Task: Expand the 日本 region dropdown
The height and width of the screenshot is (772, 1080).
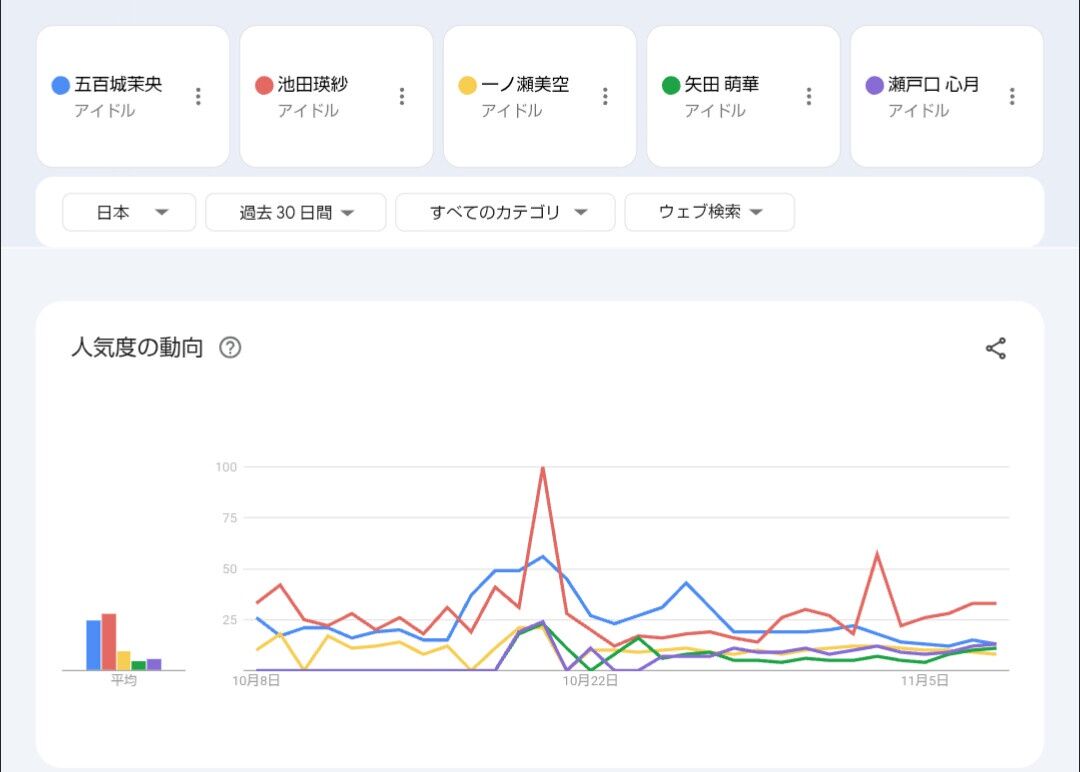Action: [129, 212]
